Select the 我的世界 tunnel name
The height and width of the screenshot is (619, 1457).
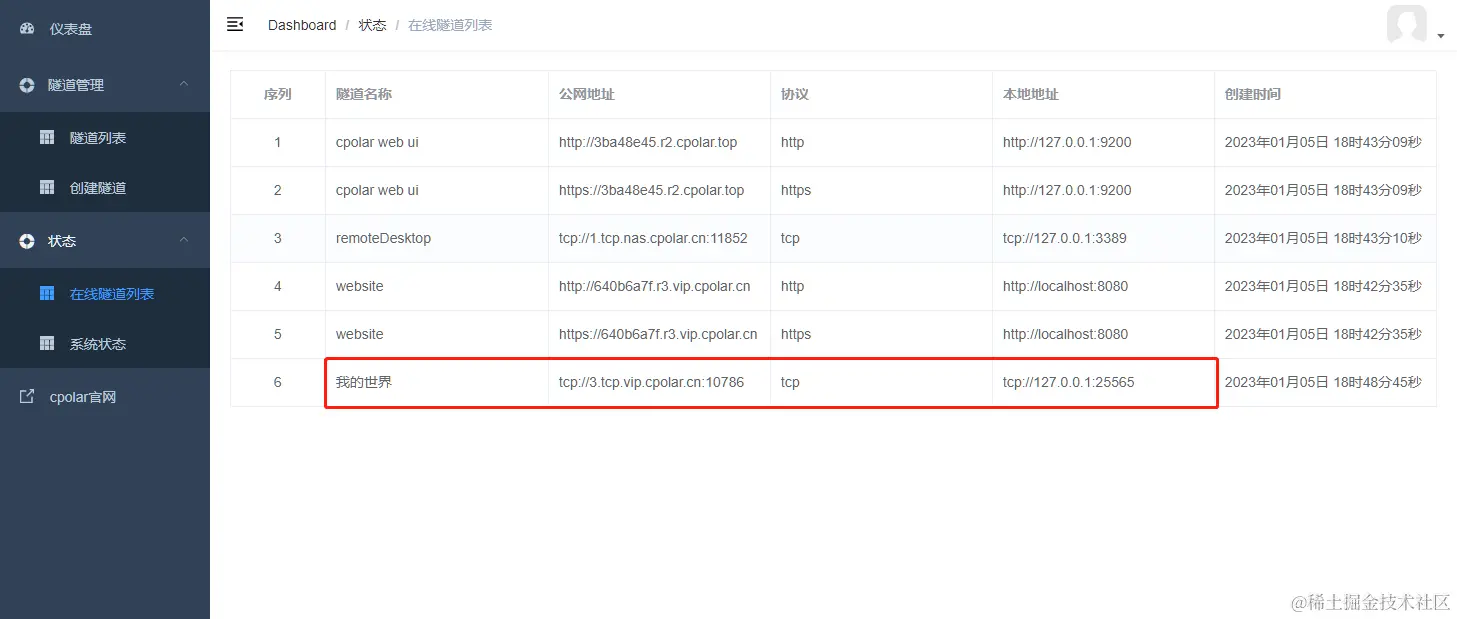pos(364,382)
